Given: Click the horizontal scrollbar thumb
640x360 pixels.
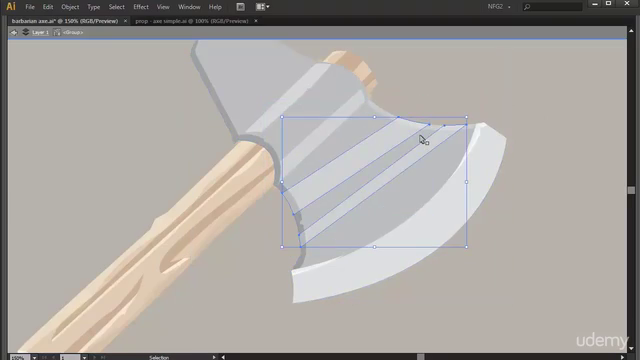Looking at the screenshot, I should [420, 358].
